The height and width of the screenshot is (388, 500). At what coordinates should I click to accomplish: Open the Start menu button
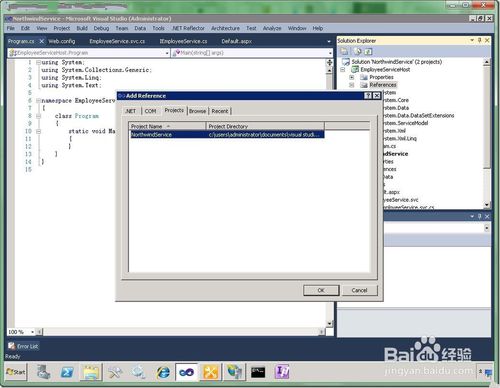[16, 372]
